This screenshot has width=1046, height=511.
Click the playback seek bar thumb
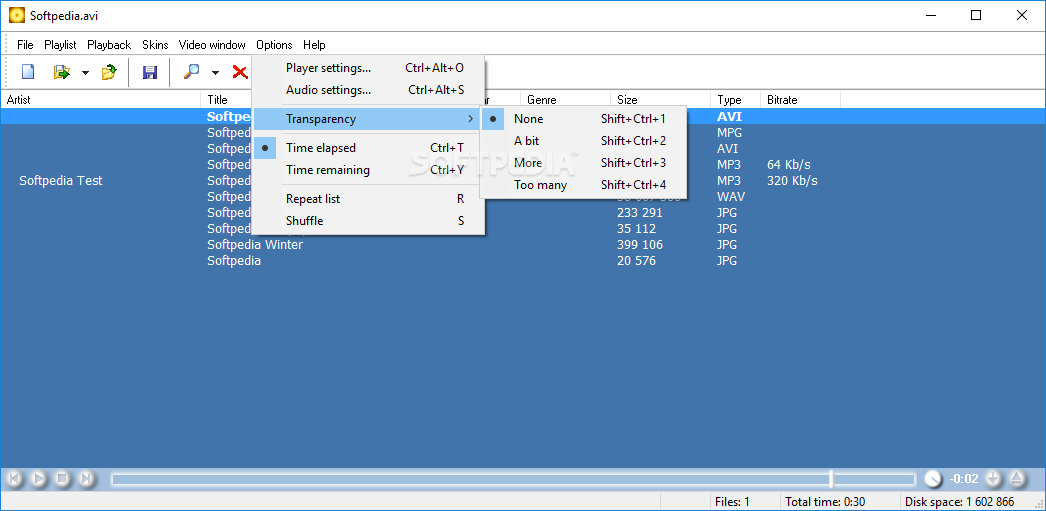point(831,478)
